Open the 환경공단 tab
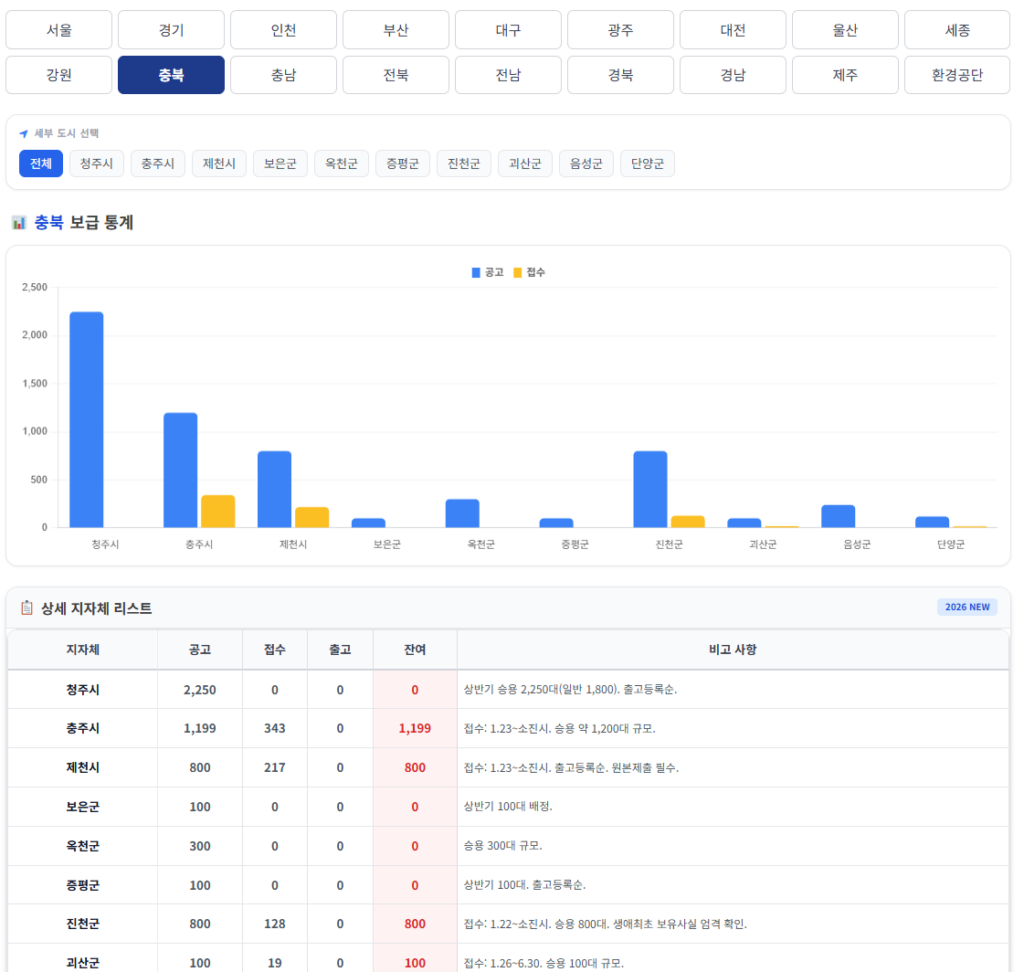 957,75
